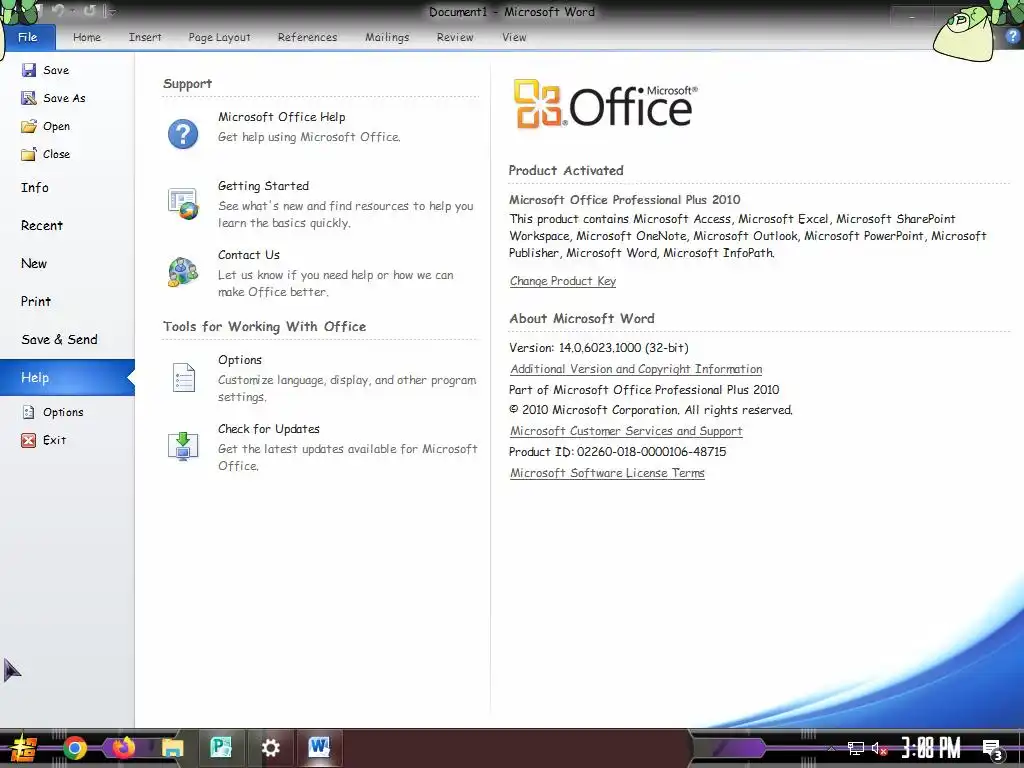The image size is (1024, 768).
Task: Click the Contact Us title
Action: point(249,255)
